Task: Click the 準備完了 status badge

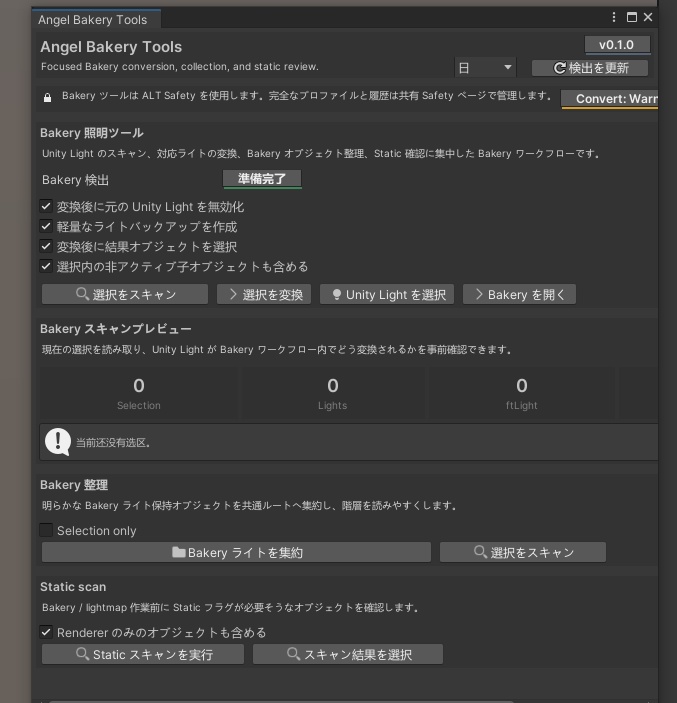Action: point(262,179)
